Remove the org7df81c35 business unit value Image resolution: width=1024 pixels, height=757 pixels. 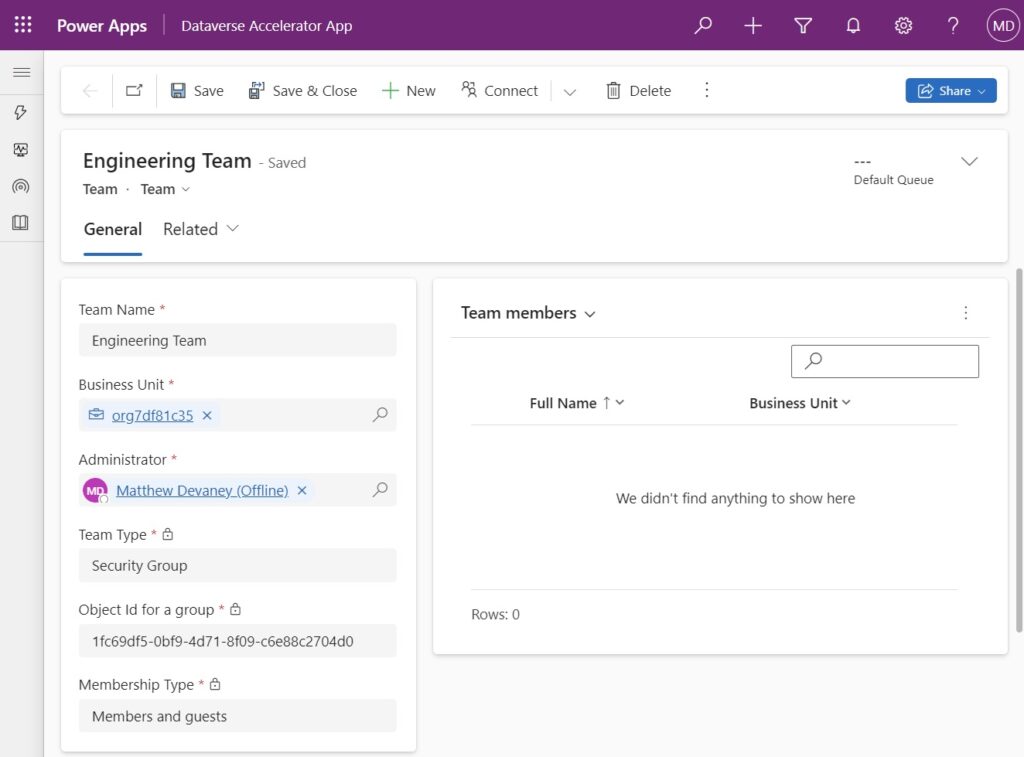pyautogui.click(x=207, y=415)
